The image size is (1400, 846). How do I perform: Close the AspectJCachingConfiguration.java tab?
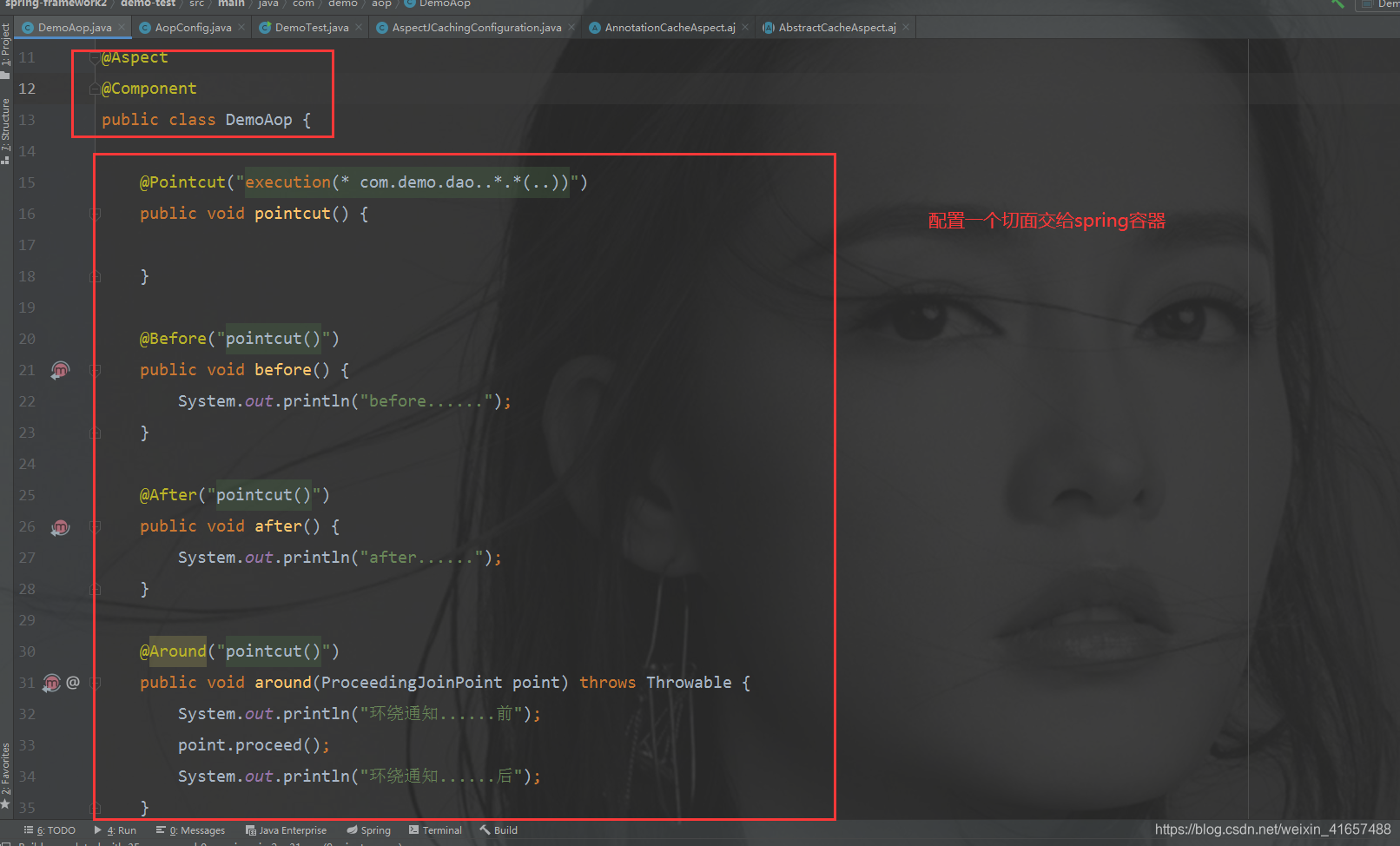tap(571, 28)
